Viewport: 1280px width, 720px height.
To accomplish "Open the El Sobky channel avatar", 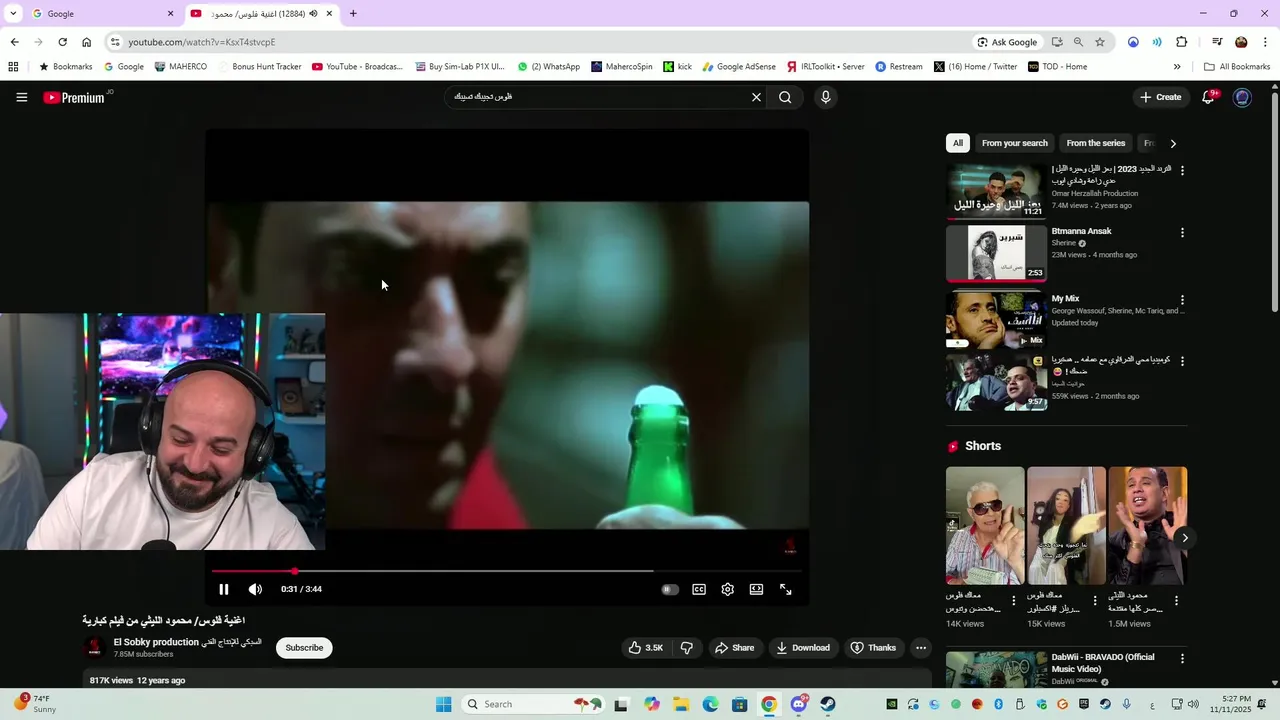I will (94, 648).
